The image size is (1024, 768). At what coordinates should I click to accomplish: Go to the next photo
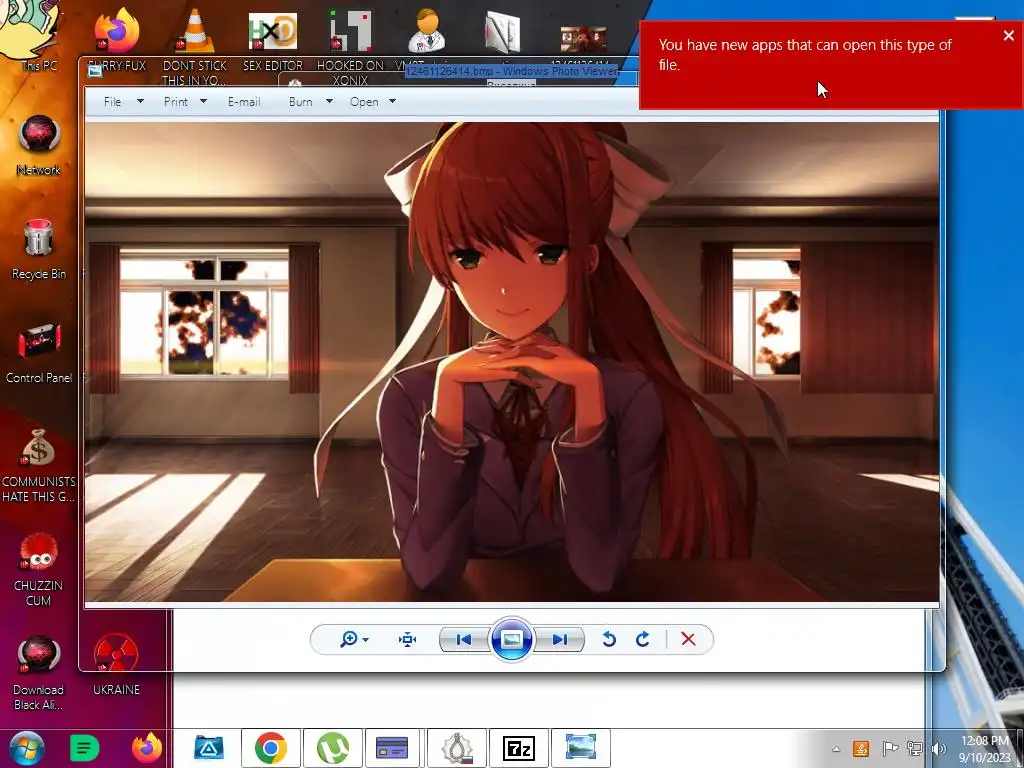(559, 639)
